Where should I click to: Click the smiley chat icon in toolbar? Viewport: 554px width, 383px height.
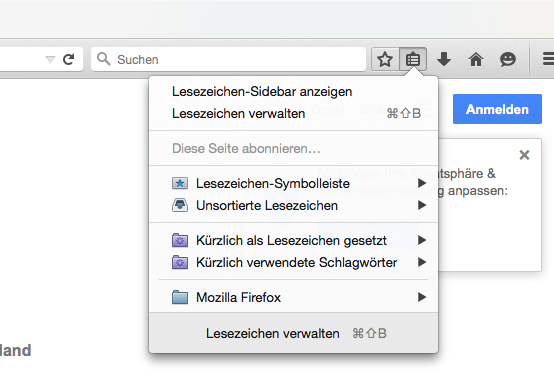(x=508, y=59)
